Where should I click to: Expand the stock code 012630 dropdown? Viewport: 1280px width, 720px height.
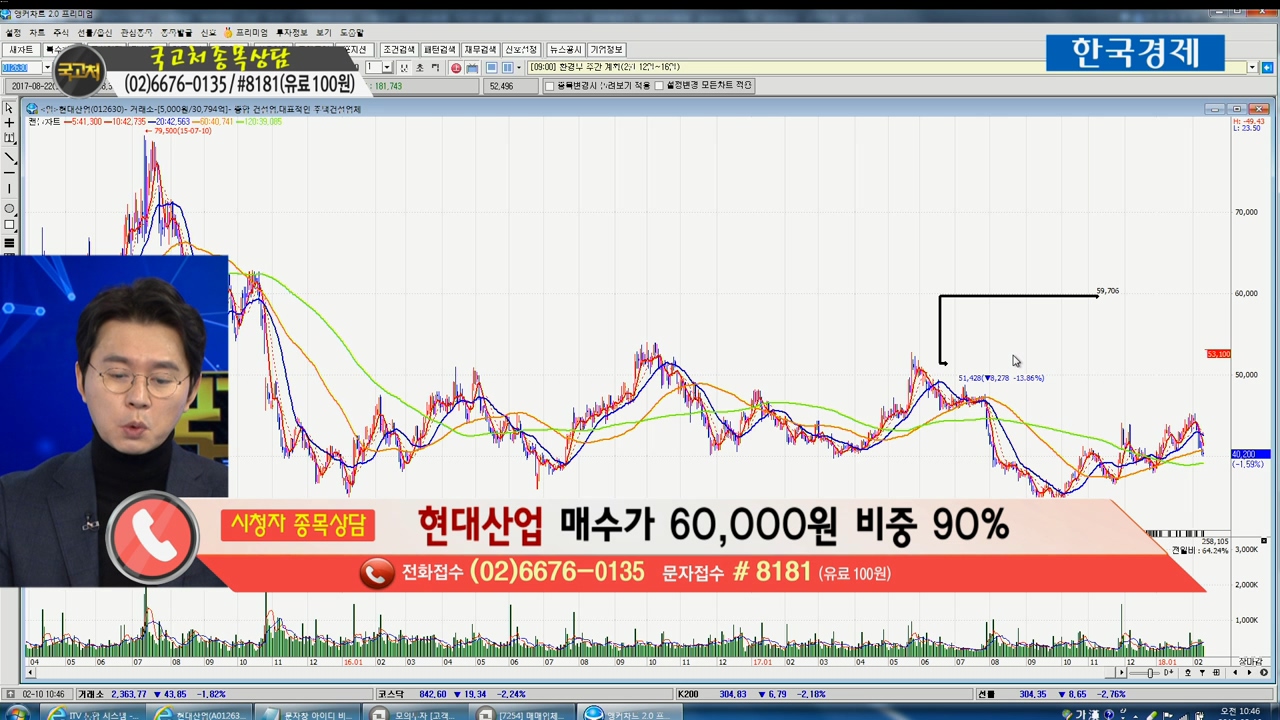tap(47, 68)
